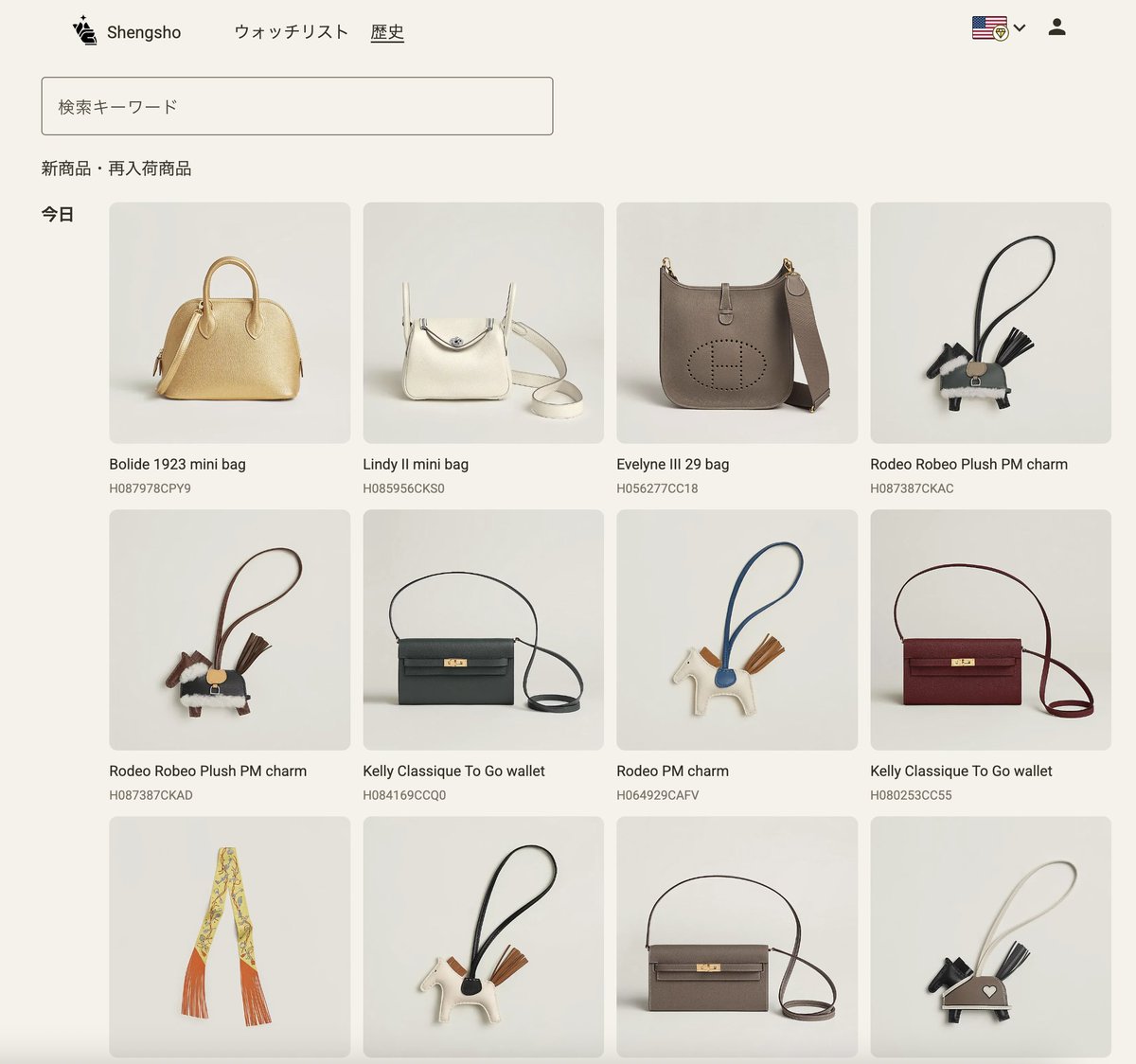This screenshot has width=1136, height=1064.
Task: Select product code H056277CC18
Action: [657, 488]
